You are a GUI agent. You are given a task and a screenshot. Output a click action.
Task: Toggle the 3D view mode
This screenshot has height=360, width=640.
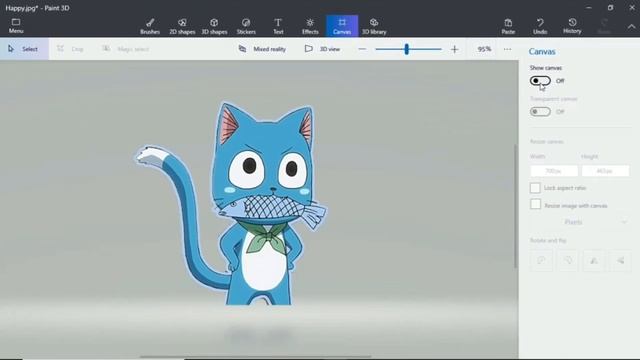pyautogui.click(x=322, y=49)
